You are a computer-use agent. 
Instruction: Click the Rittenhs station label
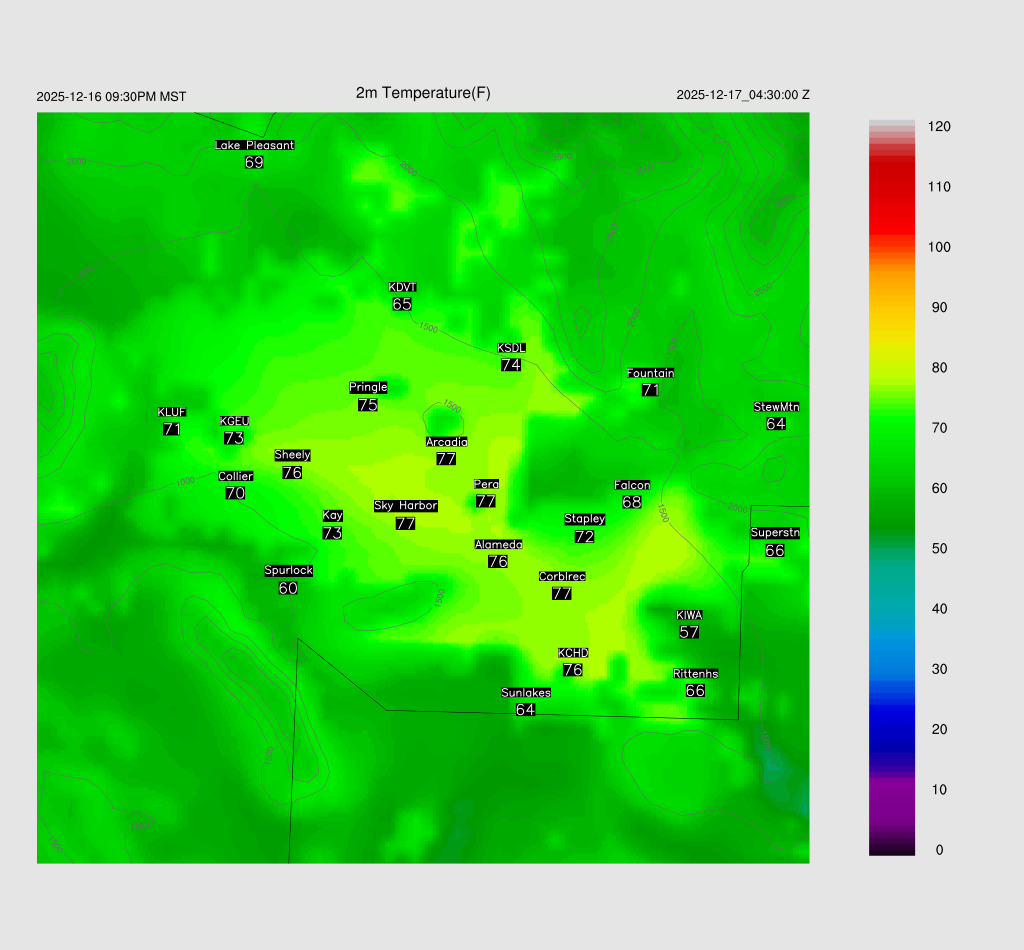[x=695, y=674]
